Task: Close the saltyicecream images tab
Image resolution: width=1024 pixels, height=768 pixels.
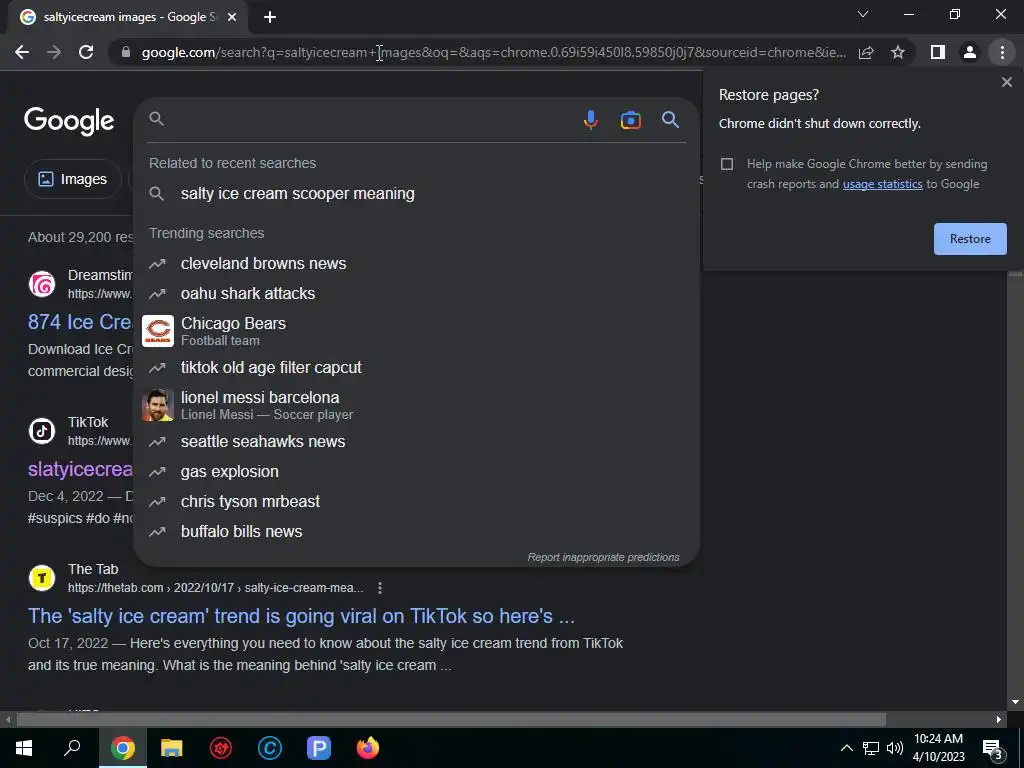Action: [232, 17]
